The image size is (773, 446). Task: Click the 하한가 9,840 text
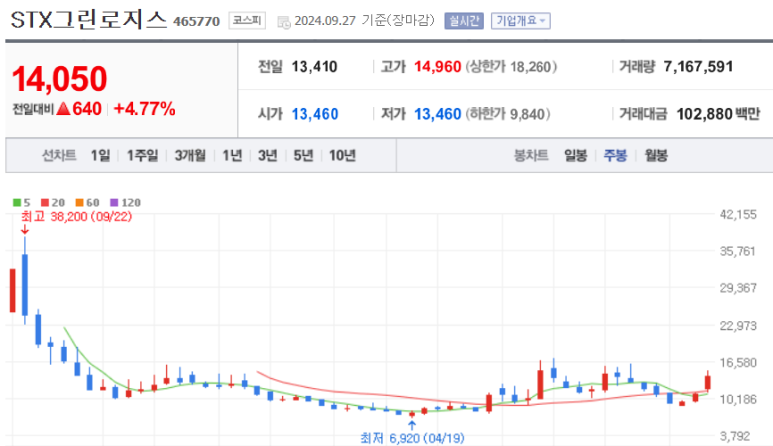pos(508,114)
